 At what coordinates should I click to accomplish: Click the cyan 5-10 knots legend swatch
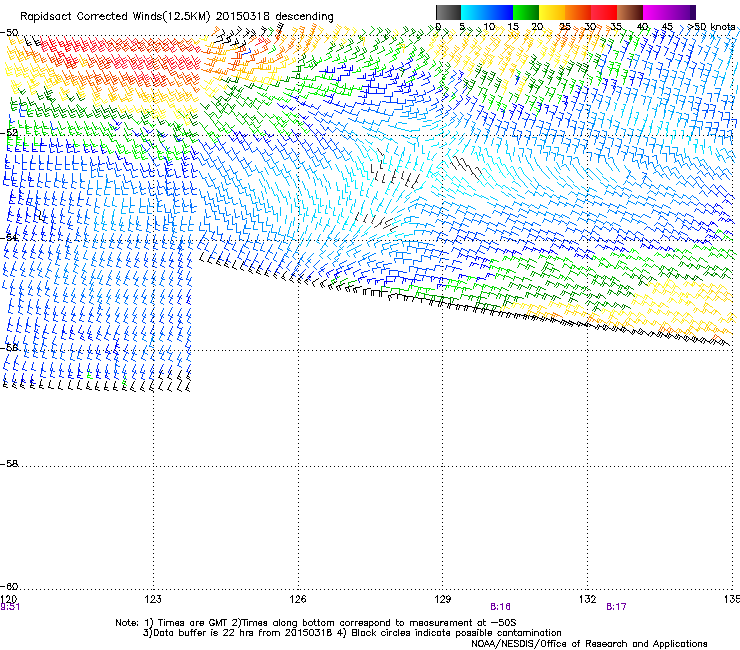[474, 12]
